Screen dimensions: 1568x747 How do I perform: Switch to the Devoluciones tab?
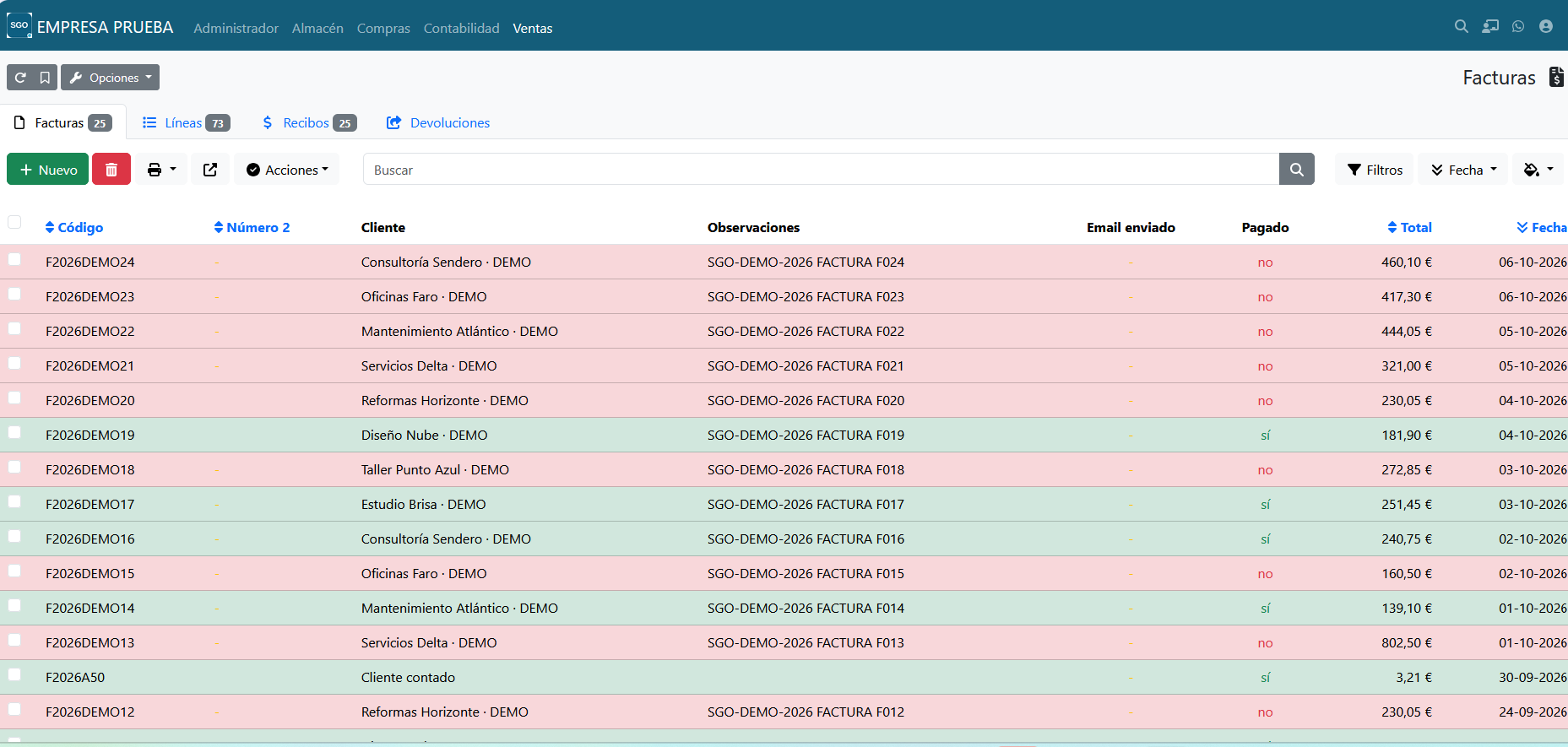[x=438, y=123]
